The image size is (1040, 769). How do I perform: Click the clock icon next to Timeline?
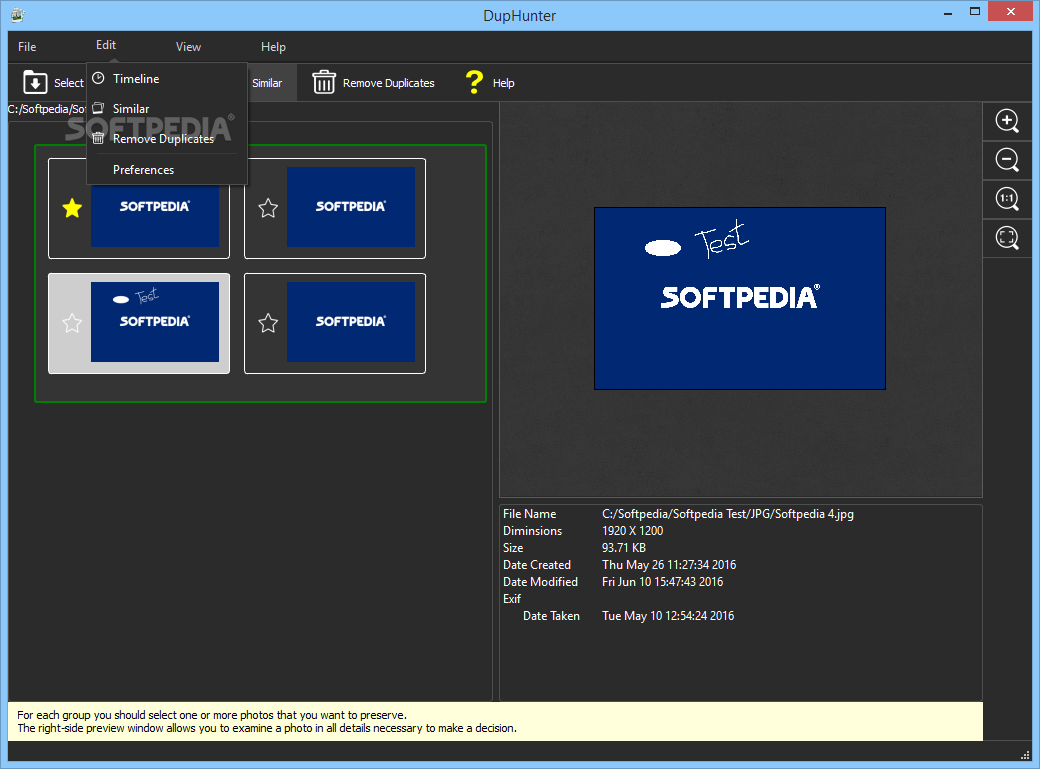[x=98, y=78]
